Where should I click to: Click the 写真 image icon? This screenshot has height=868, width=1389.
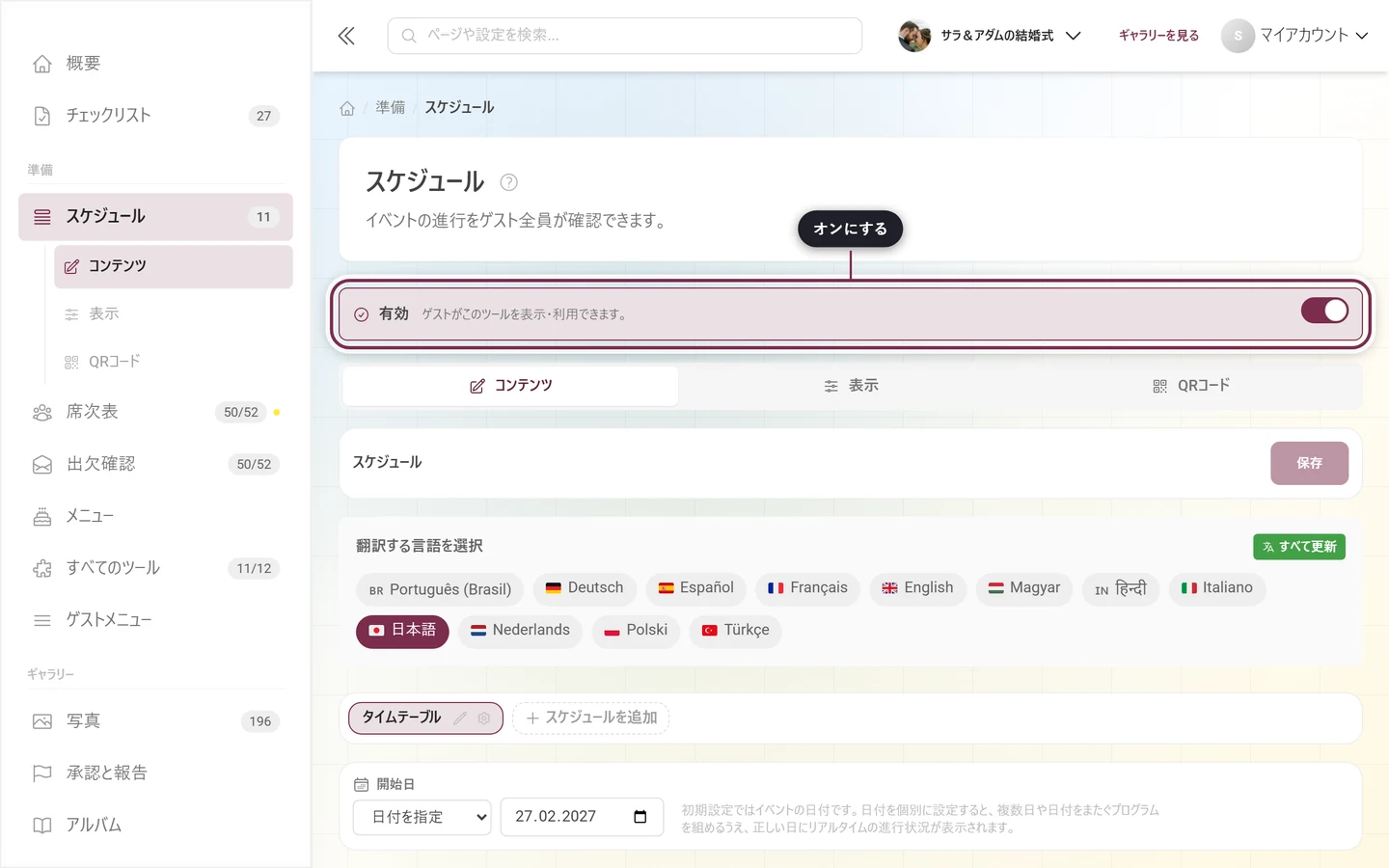(42, 721)
